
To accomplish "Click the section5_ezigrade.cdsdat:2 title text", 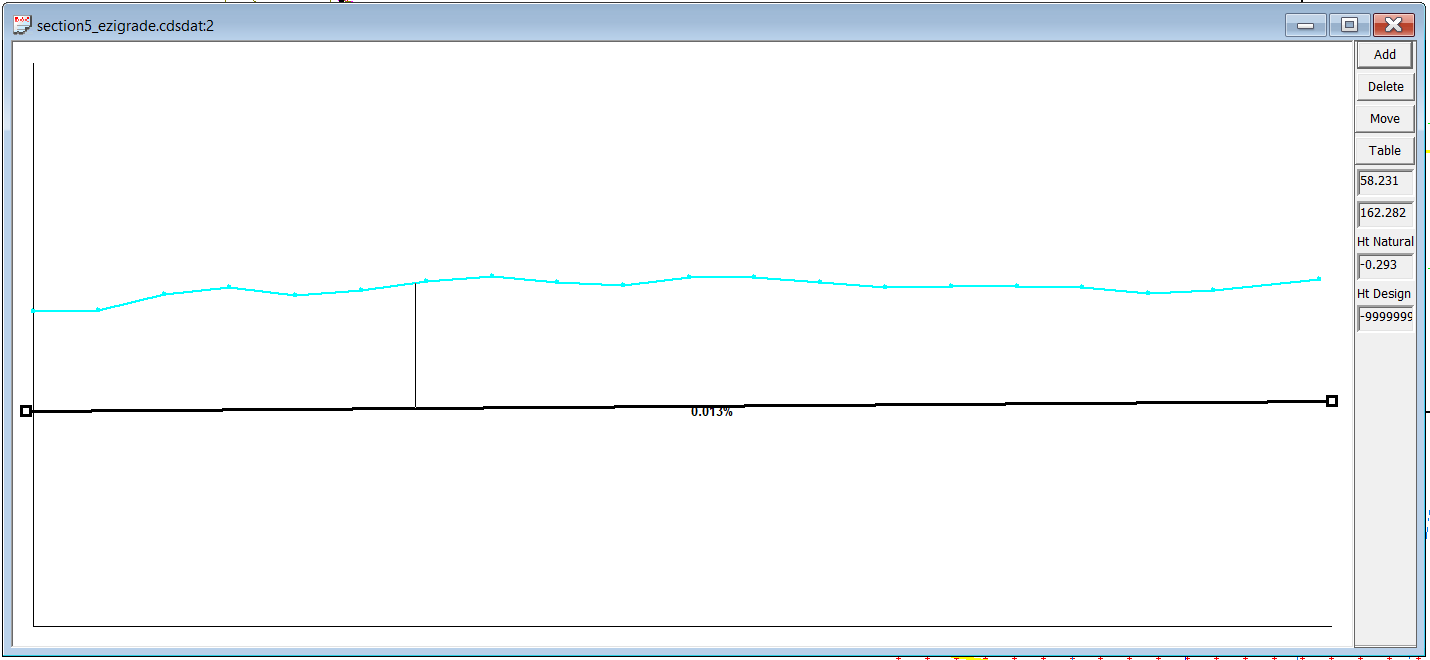I will click(125, 26).
